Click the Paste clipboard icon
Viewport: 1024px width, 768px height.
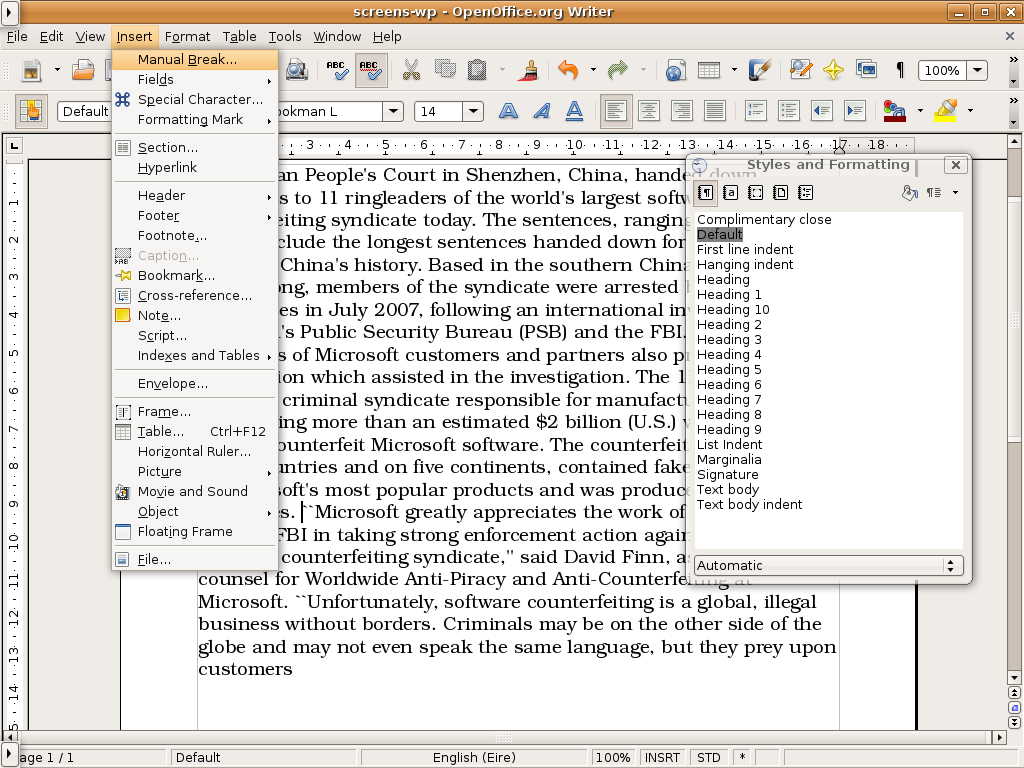[477, 70]
